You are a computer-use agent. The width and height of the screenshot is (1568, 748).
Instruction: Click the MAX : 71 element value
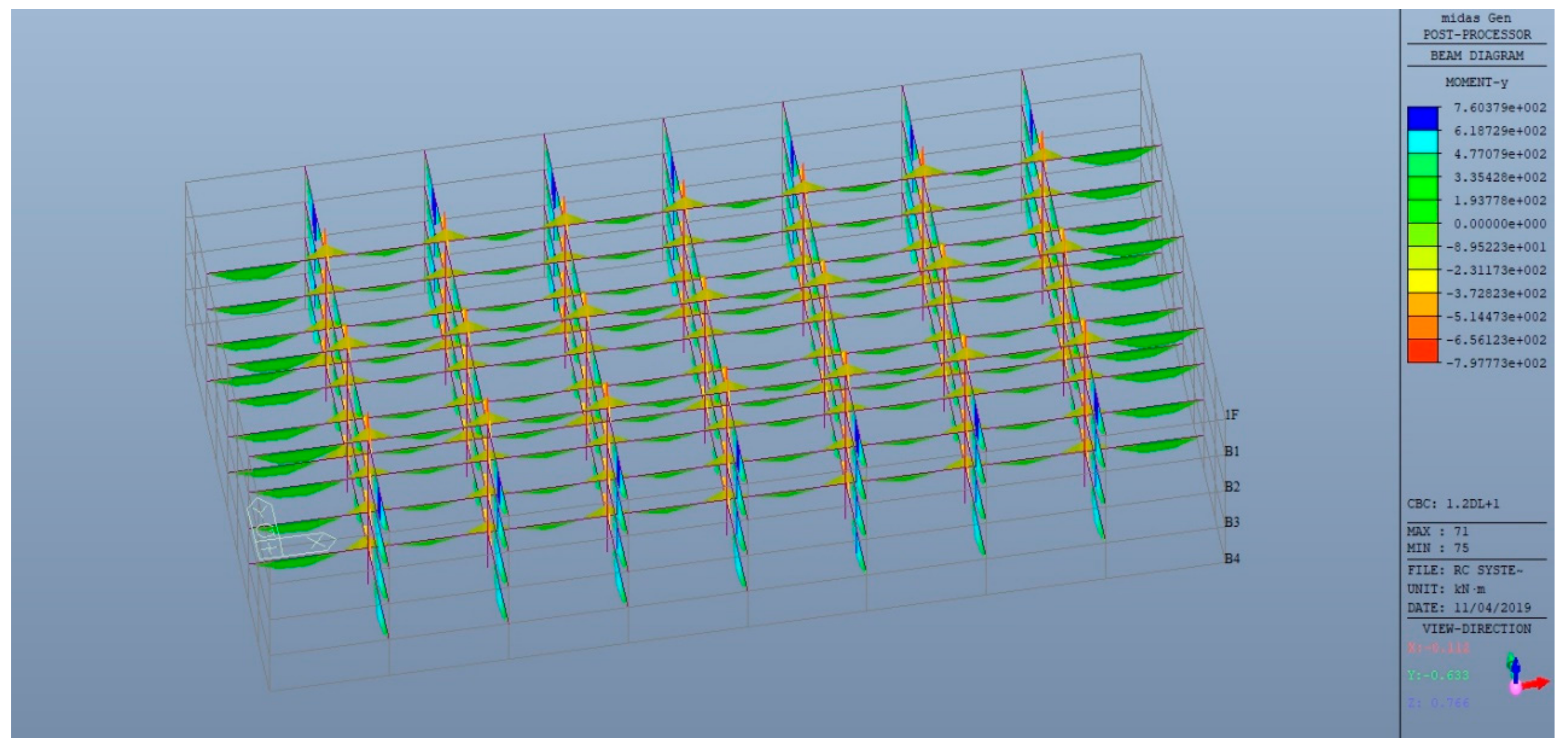1438,531
